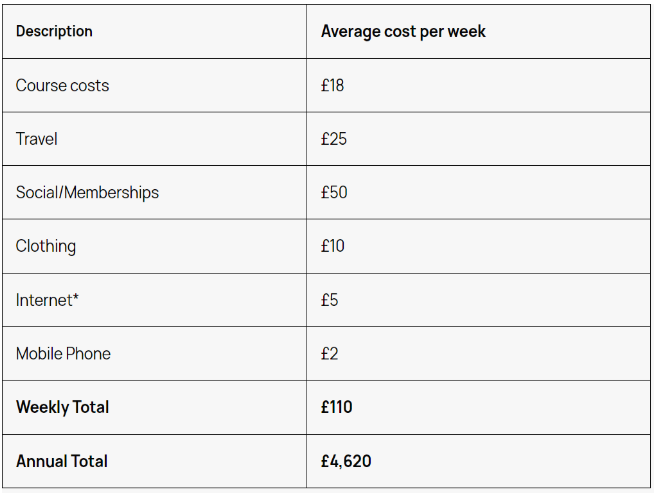Click the asterisk after Internet
The width and height of the screenshot is (655, 493).
click(x=76, y=297)
